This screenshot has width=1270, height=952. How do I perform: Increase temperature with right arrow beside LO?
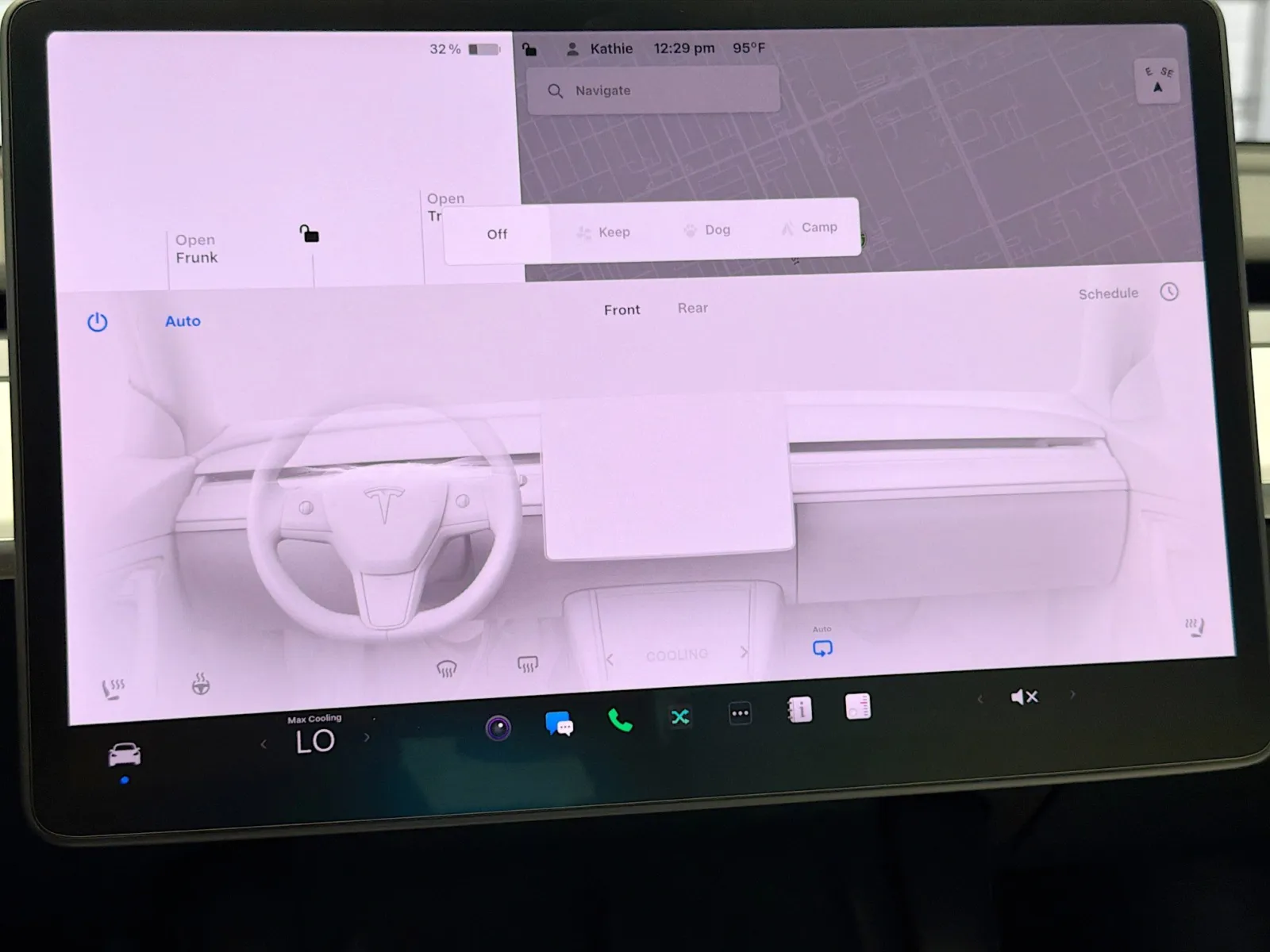367,737
